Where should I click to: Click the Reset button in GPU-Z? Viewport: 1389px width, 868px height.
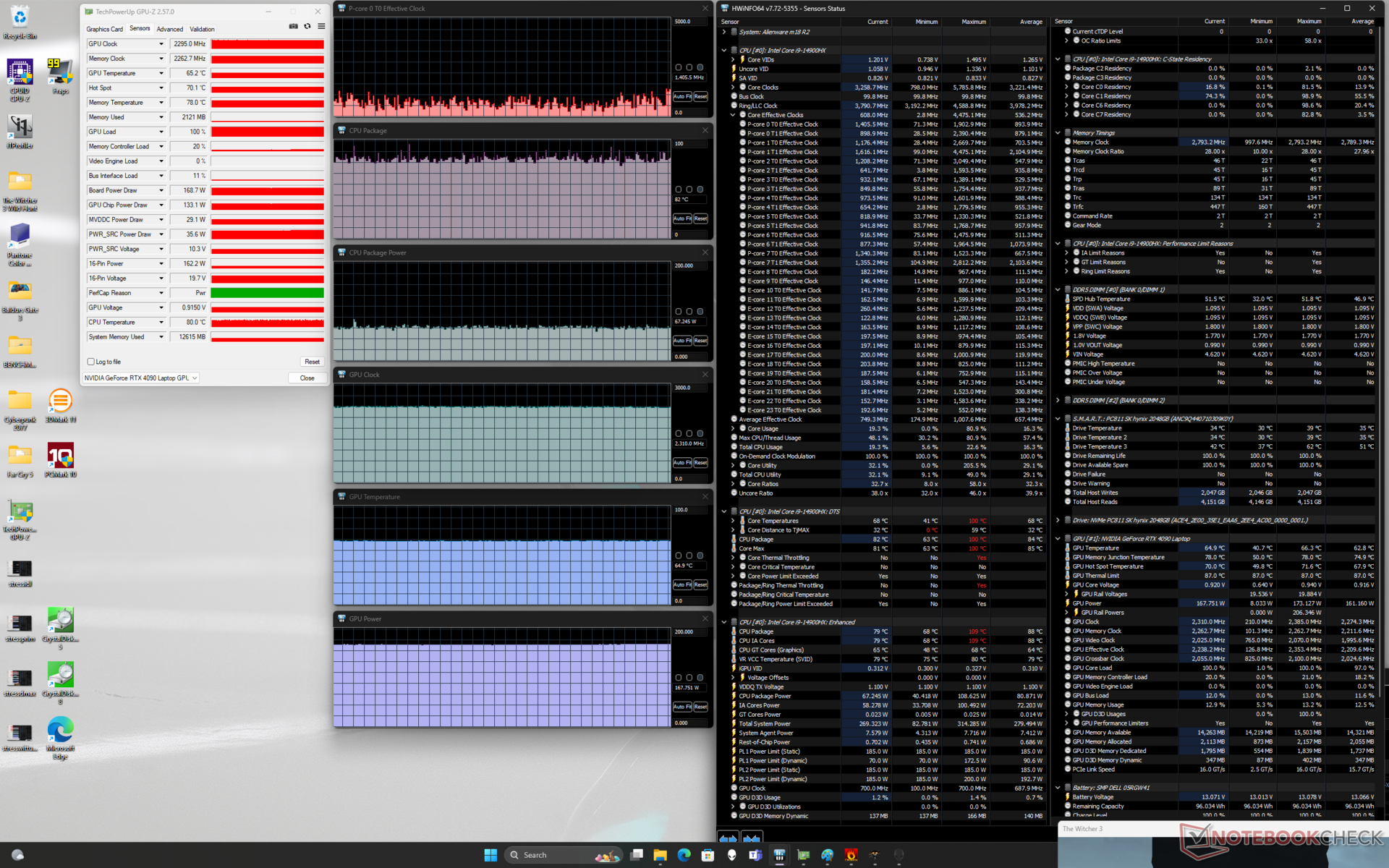[312, 362]
